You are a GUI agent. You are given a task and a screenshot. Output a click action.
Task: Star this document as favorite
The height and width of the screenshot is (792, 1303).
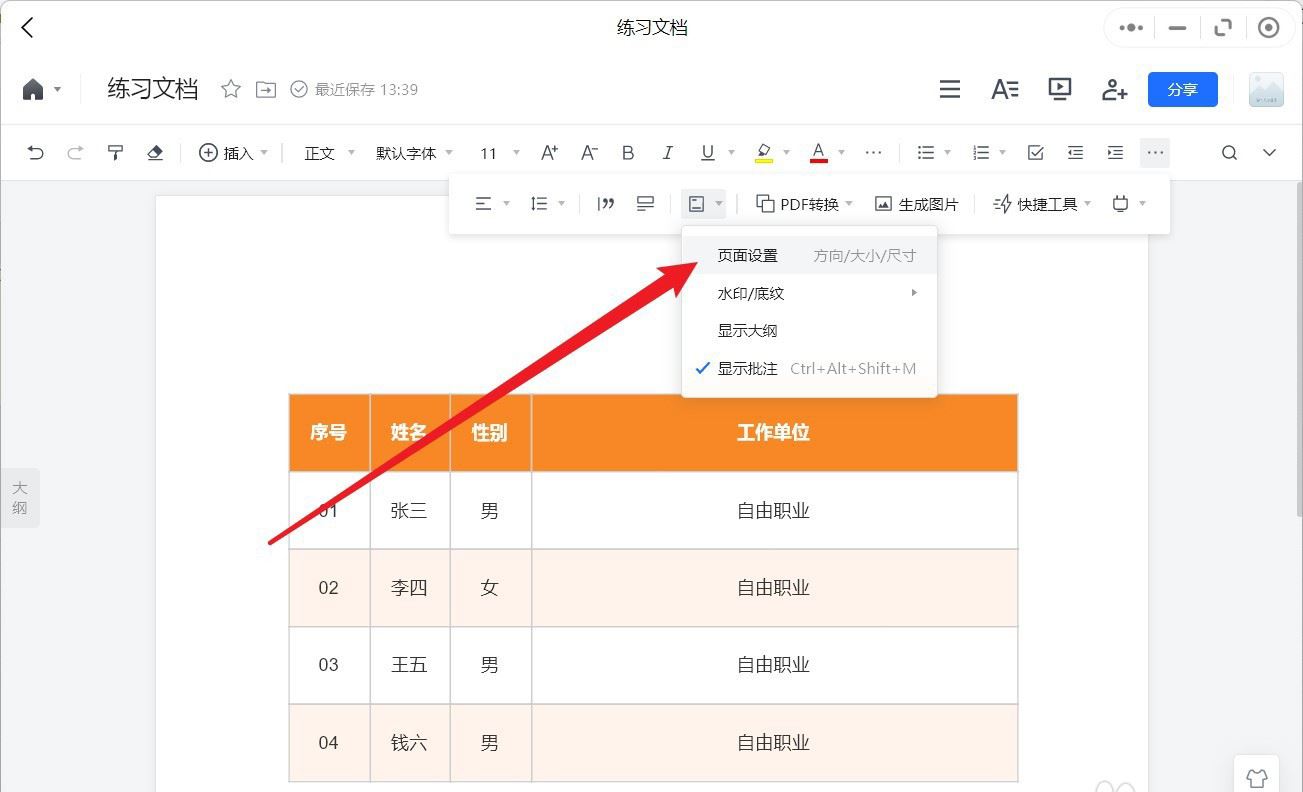(231, 89)
